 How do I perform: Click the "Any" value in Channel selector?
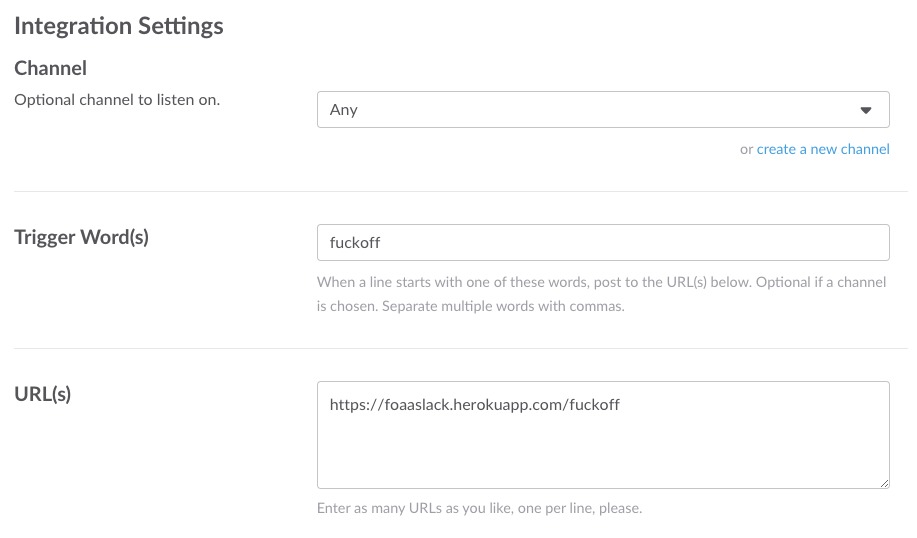click(344, 110)
